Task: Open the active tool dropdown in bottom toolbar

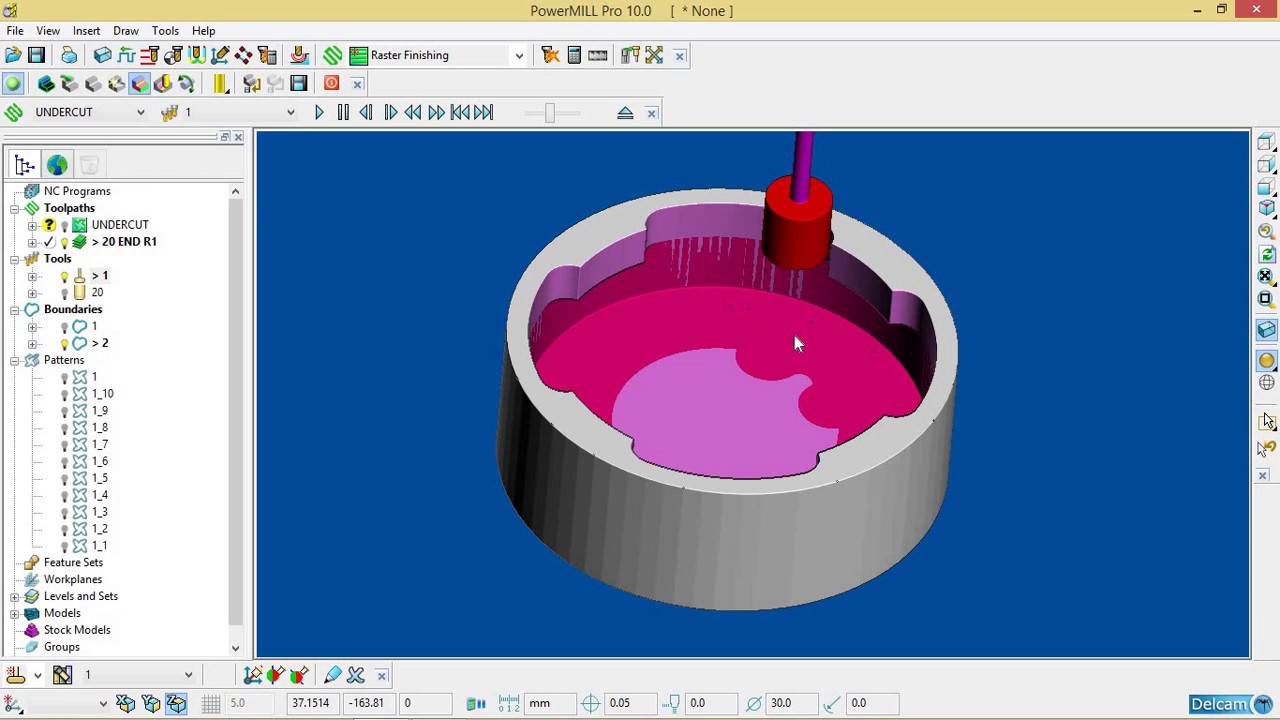Action: click(188, 675)
